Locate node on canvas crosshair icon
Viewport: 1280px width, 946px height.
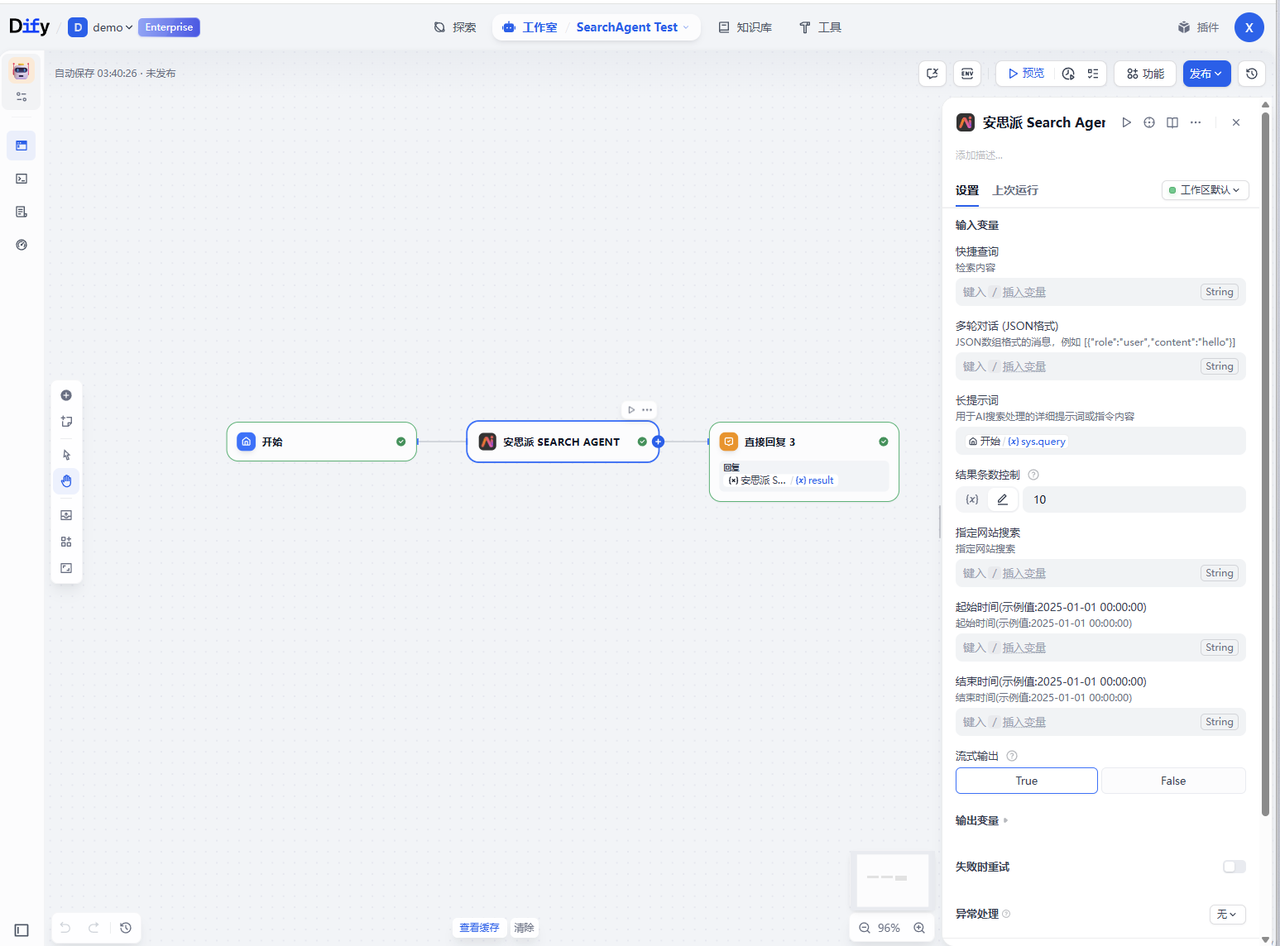1149,122
